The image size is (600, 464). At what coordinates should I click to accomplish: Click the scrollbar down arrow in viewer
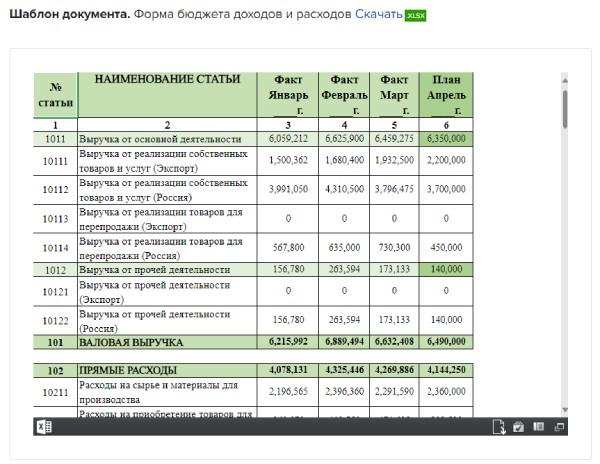pyautogui.click(x=564, y=409)
